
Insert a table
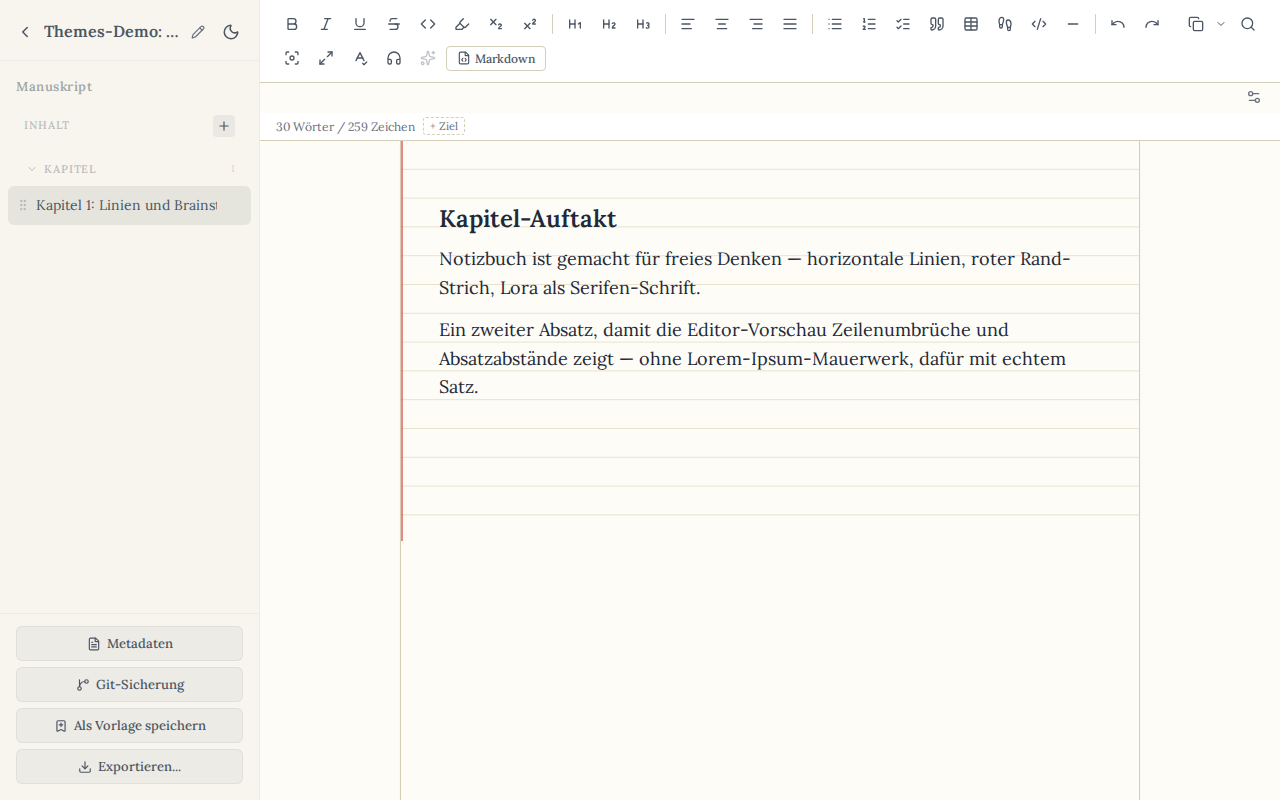click(971, 24)
